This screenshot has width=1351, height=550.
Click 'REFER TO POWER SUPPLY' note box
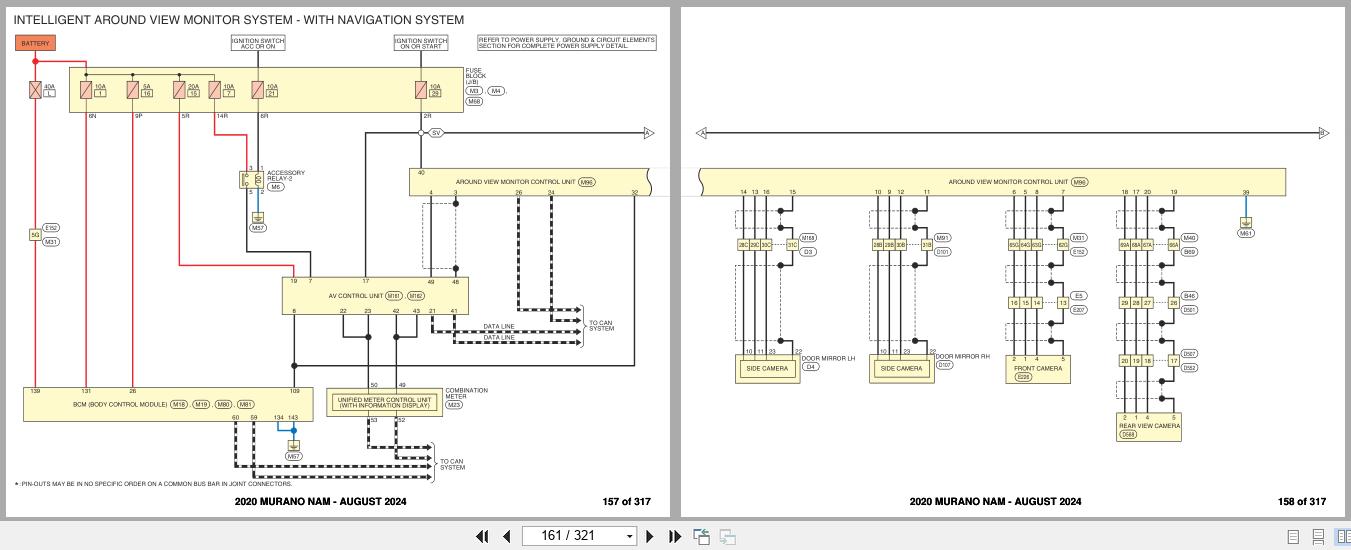567,43
